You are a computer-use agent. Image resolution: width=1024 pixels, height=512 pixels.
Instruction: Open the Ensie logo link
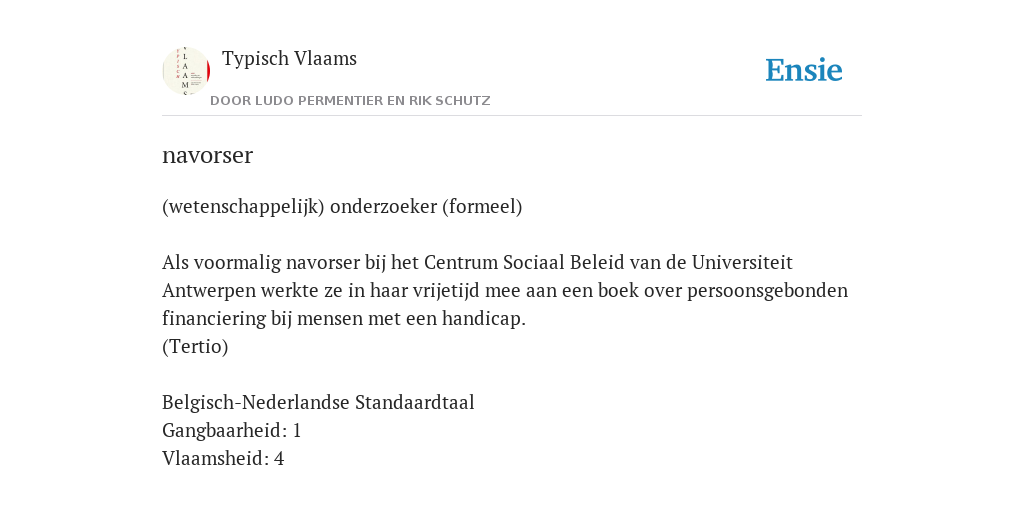tap(804, 71)
